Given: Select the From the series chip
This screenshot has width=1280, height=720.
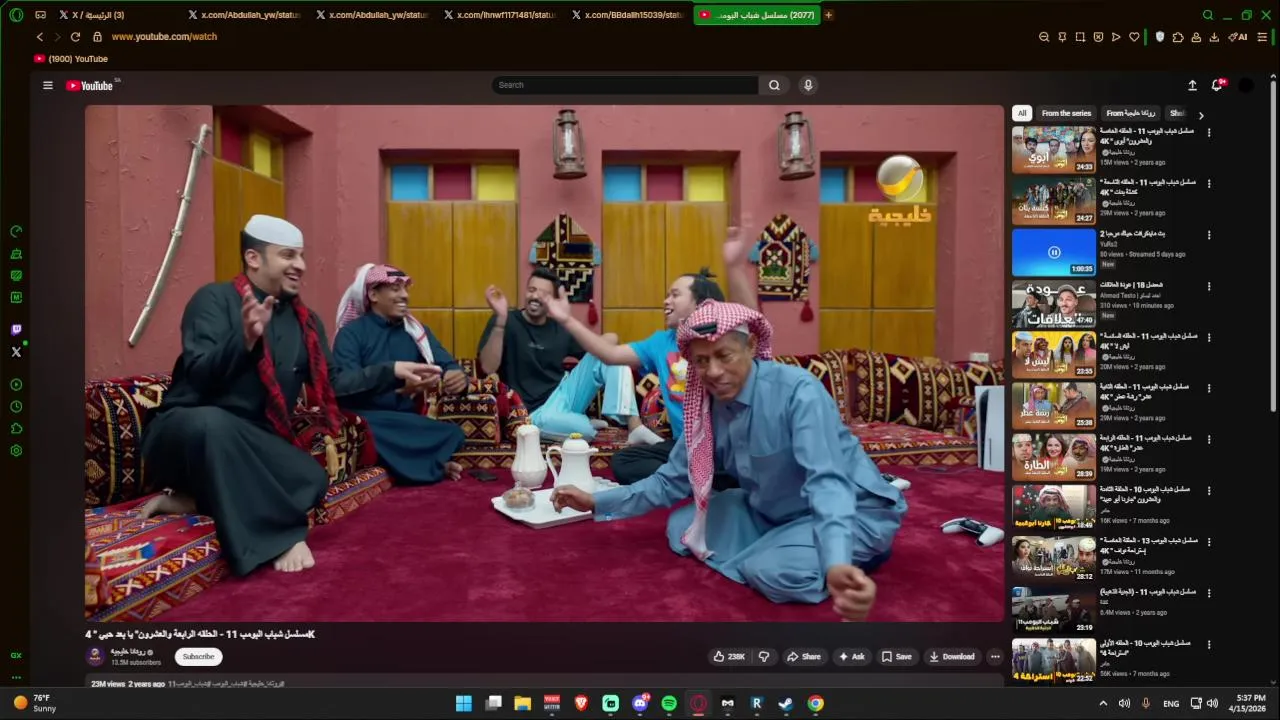Looking at the screenshot, I should (x=1066, y=113).
